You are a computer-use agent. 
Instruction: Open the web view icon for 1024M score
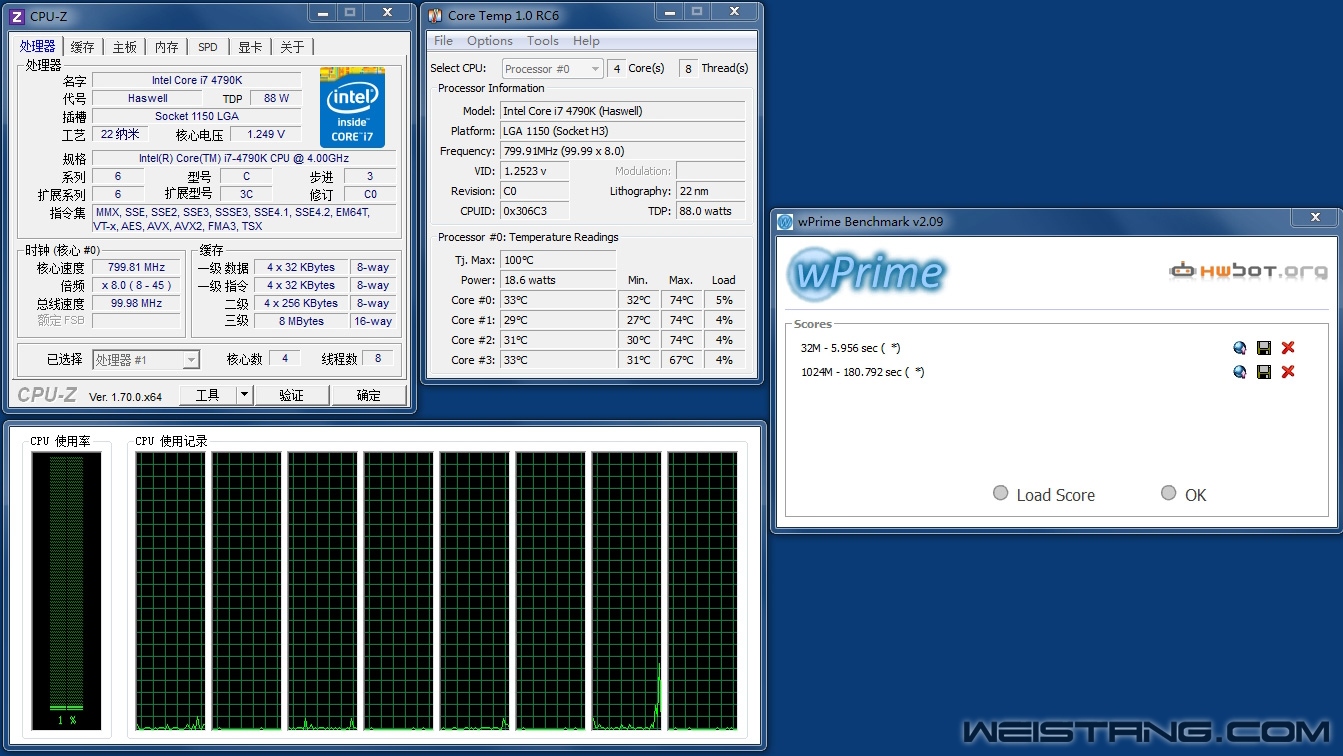(x=1240, y=372)
